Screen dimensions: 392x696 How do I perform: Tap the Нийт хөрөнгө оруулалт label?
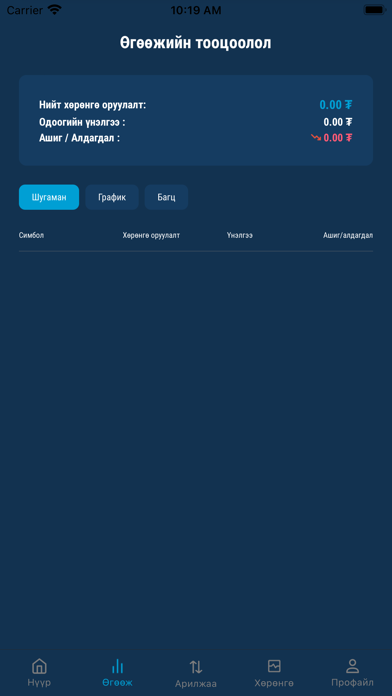(92, 105)
